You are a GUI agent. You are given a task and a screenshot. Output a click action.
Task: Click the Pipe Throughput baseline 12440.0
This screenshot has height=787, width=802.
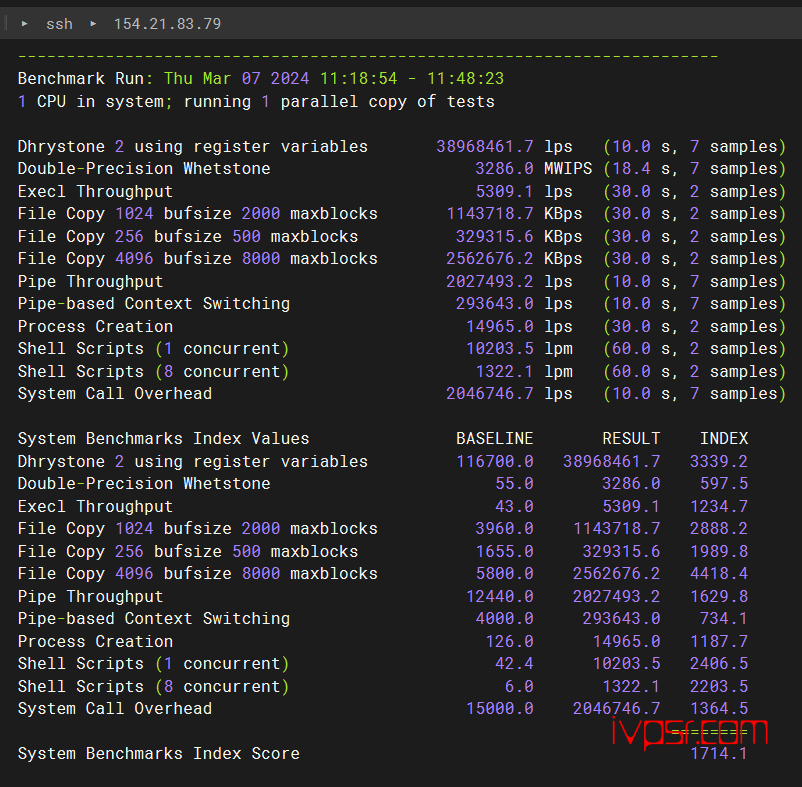pyautogui.click(x=500, y=597)
